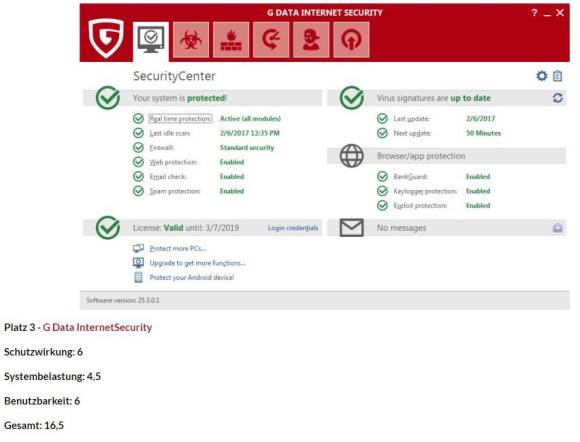This screenshot has height=442, width=580.
Task: Open Last update label
Action: point(411,119)
